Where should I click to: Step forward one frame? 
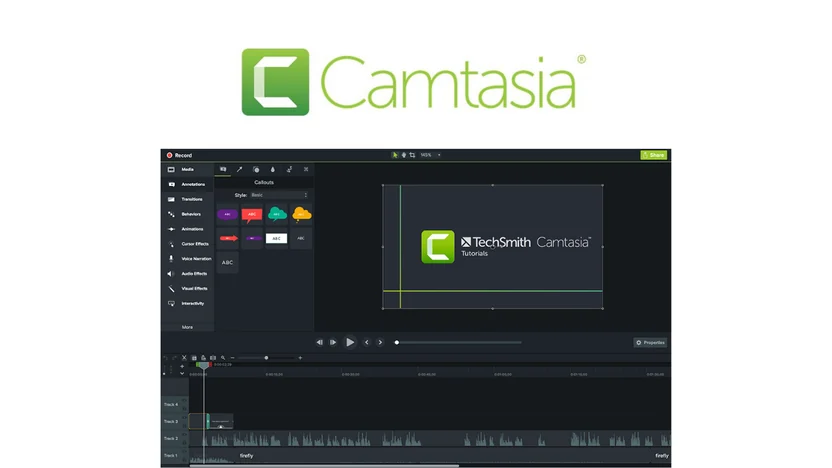pos(333,342)
